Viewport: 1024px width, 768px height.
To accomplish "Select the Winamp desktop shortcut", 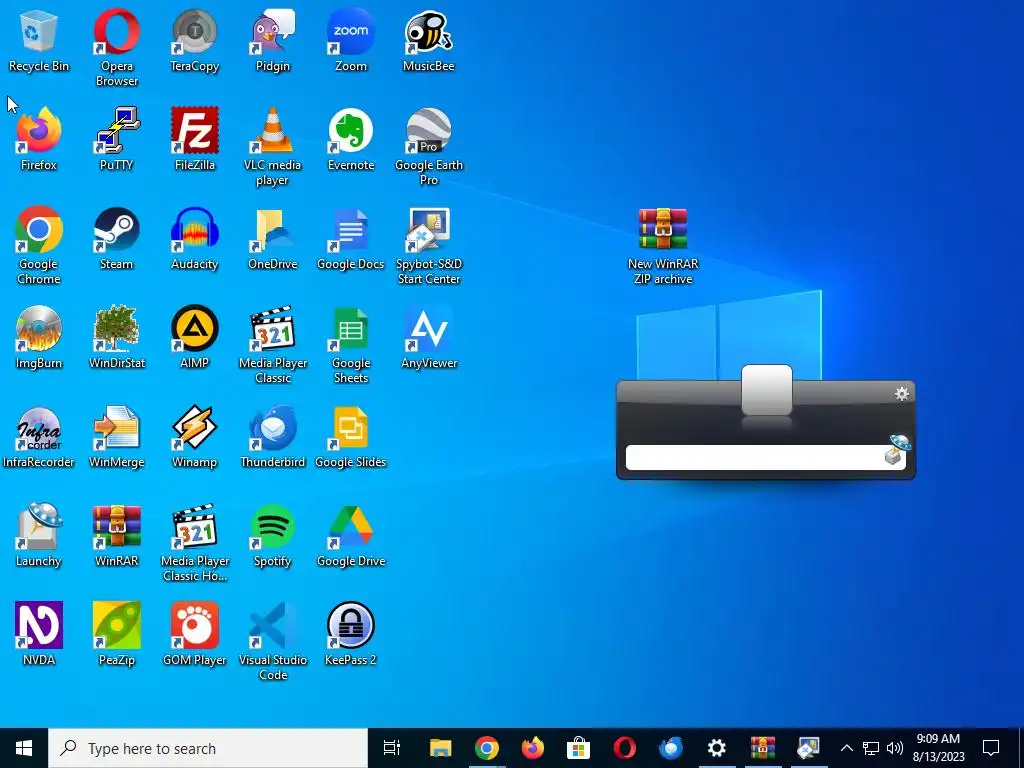I will [195, 437].
